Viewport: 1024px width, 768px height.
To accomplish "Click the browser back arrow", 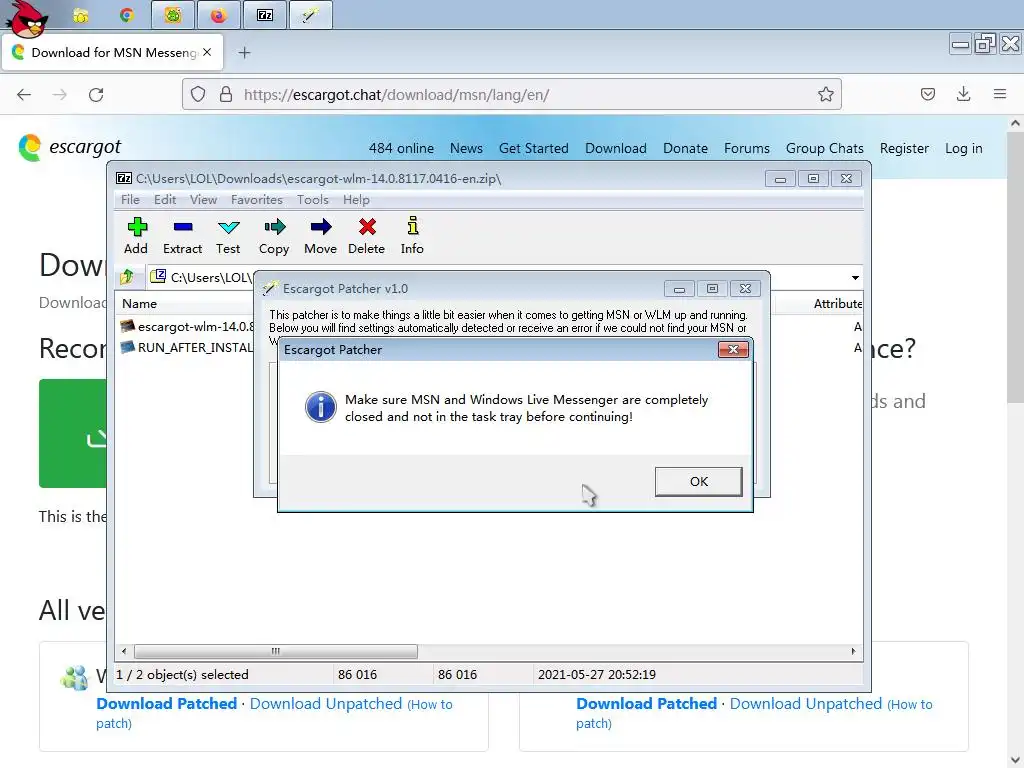I will click(24, 95).
